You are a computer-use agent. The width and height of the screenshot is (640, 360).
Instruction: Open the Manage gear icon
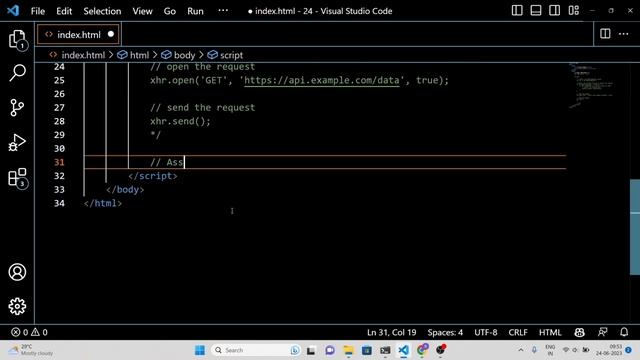click(x=17, y=306)
